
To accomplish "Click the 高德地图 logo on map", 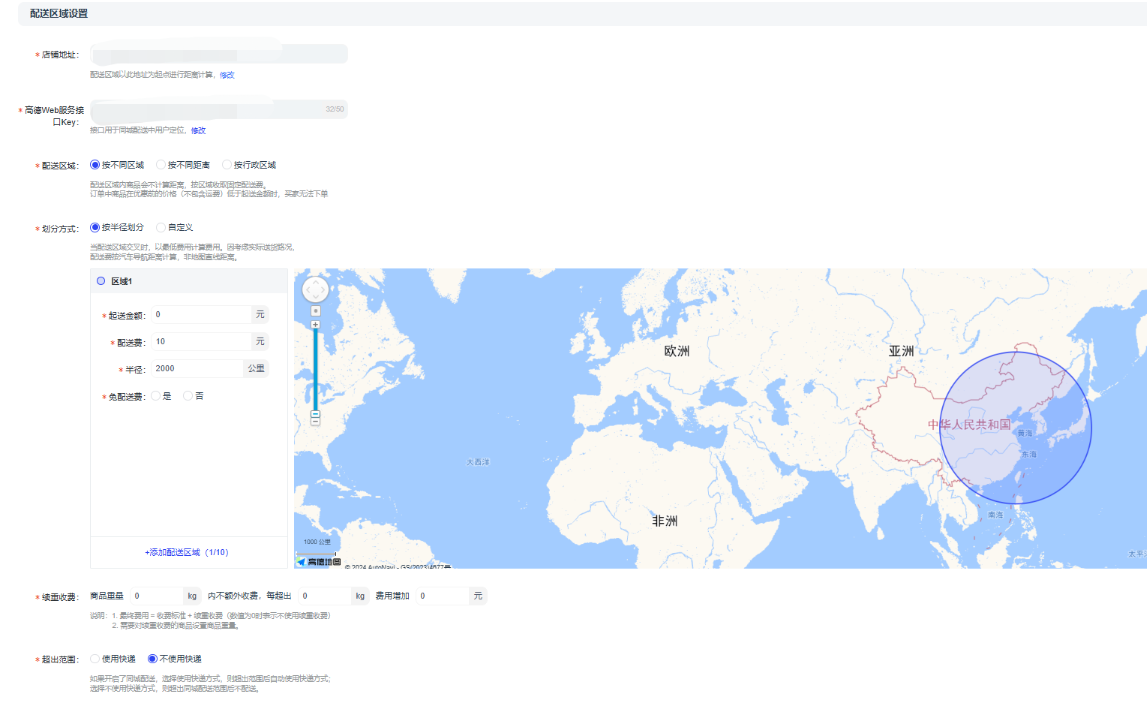I will (x=319, y=562).
